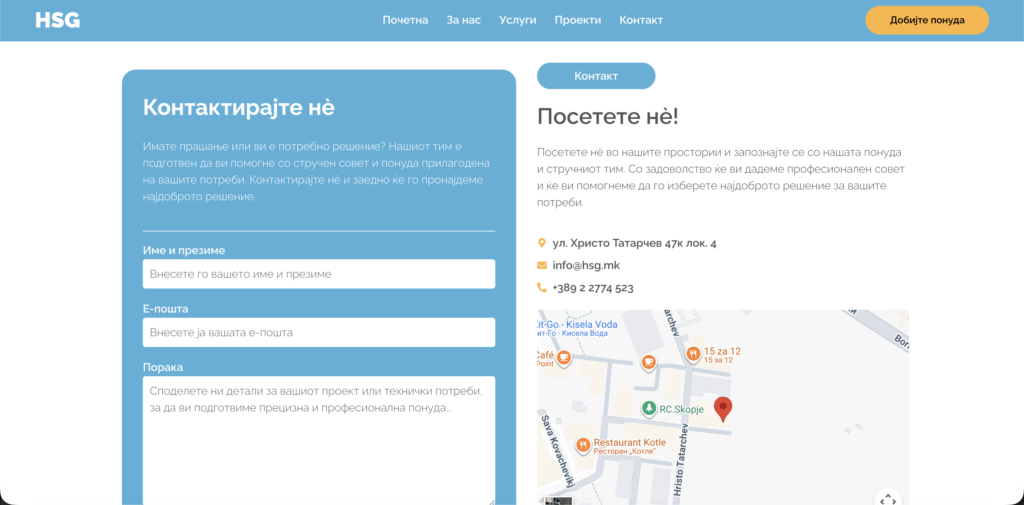Screen dimensions: 1024x505
Task: Click address ул. Христо Татарчев 47к лок. 4
Action: 634,243
